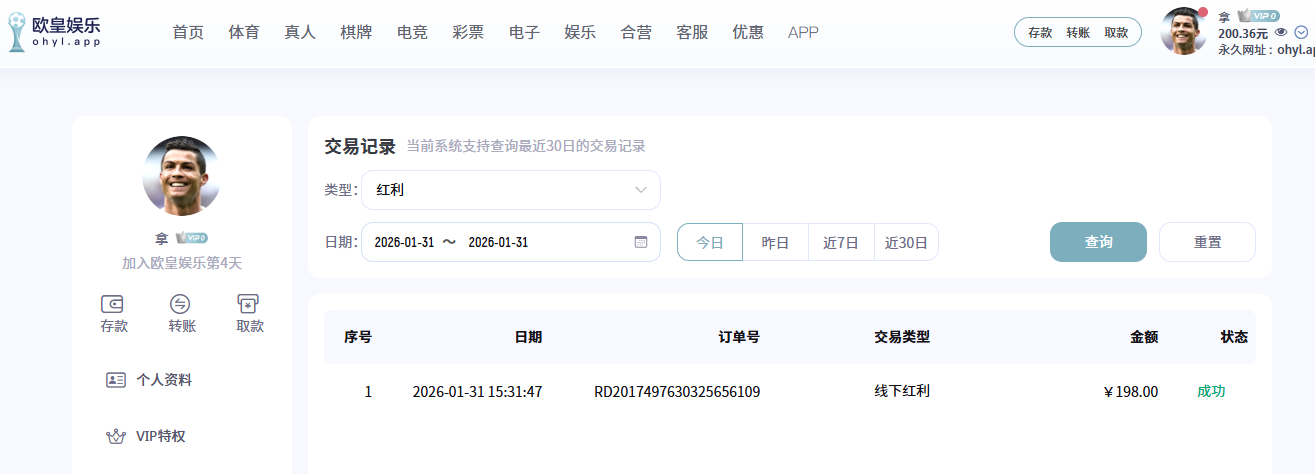Open the 优惠 navigation menu
The image size is (1315, 474).
748,32
